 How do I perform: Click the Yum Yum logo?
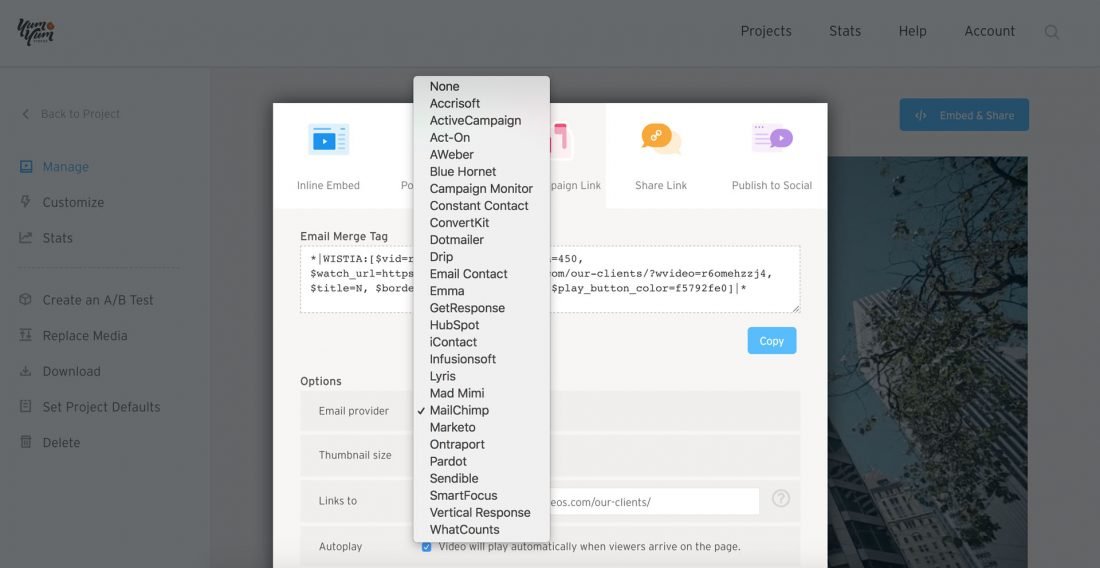click(36, 32)
